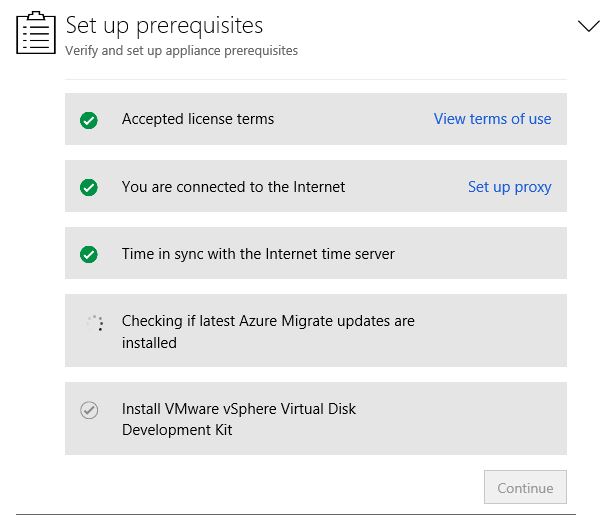The height and width of the screenshot is (525, 615).
Task: Click green check beside connected to Internet
Action: click(x=89, y=187)
